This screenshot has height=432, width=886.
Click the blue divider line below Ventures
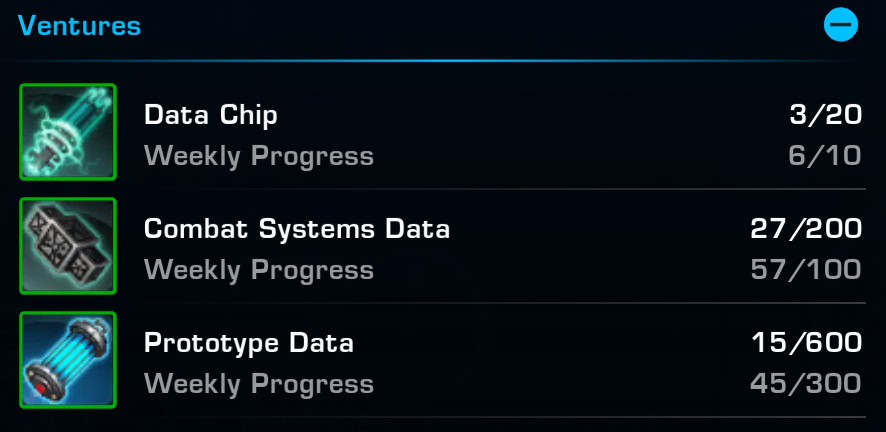[434, 60]
